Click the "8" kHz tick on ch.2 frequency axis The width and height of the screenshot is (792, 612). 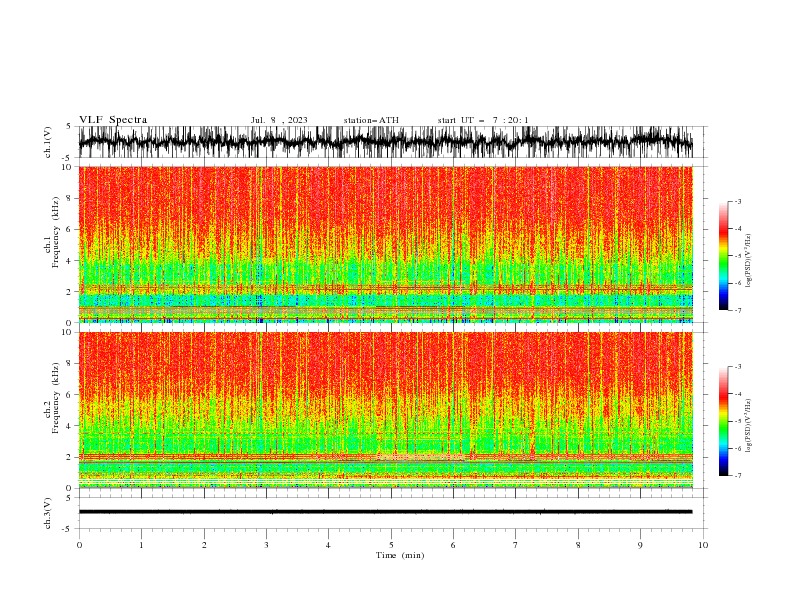click(x=71, y=364)
